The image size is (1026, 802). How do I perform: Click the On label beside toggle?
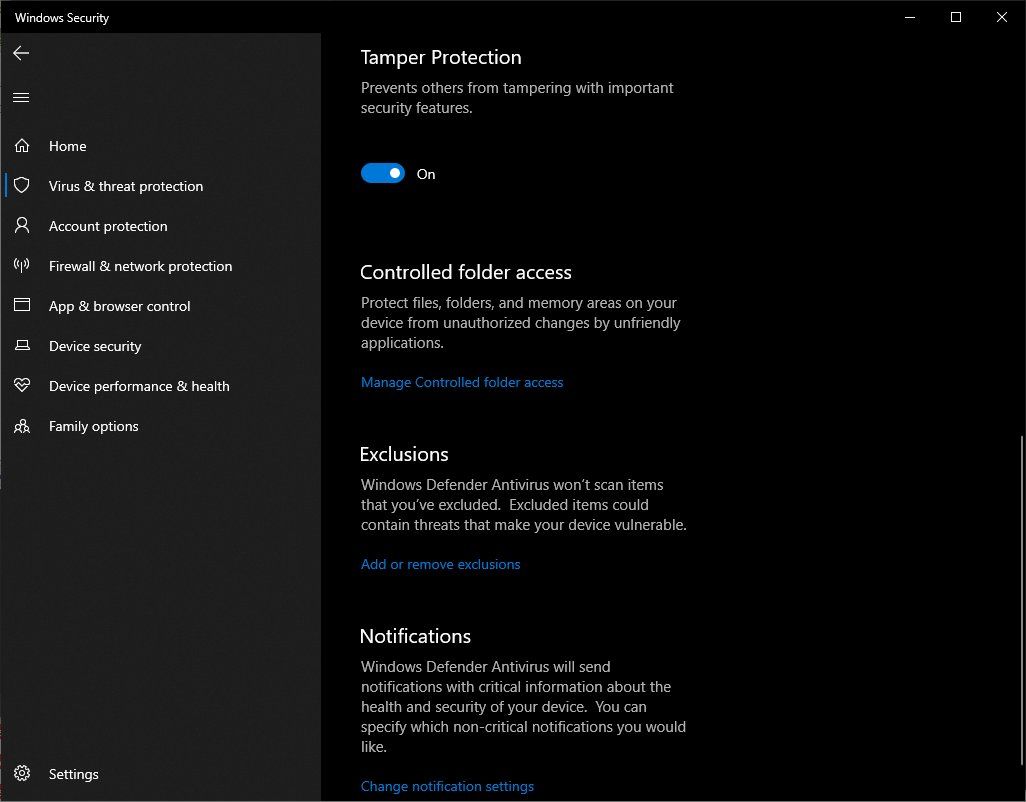[426, 174]
